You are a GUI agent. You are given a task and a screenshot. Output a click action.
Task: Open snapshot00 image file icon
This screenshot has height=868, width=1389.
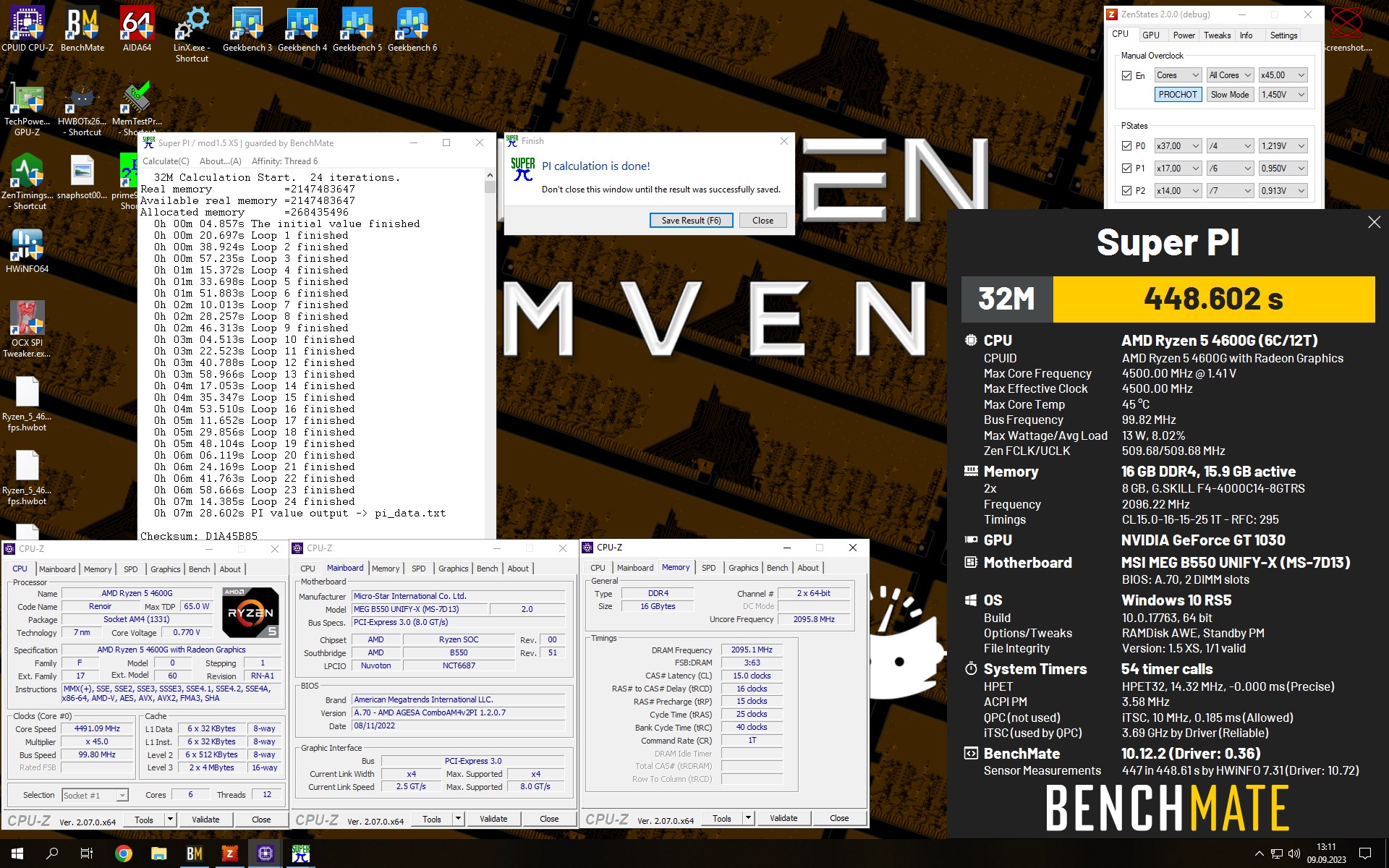click(x=82, y=177)
